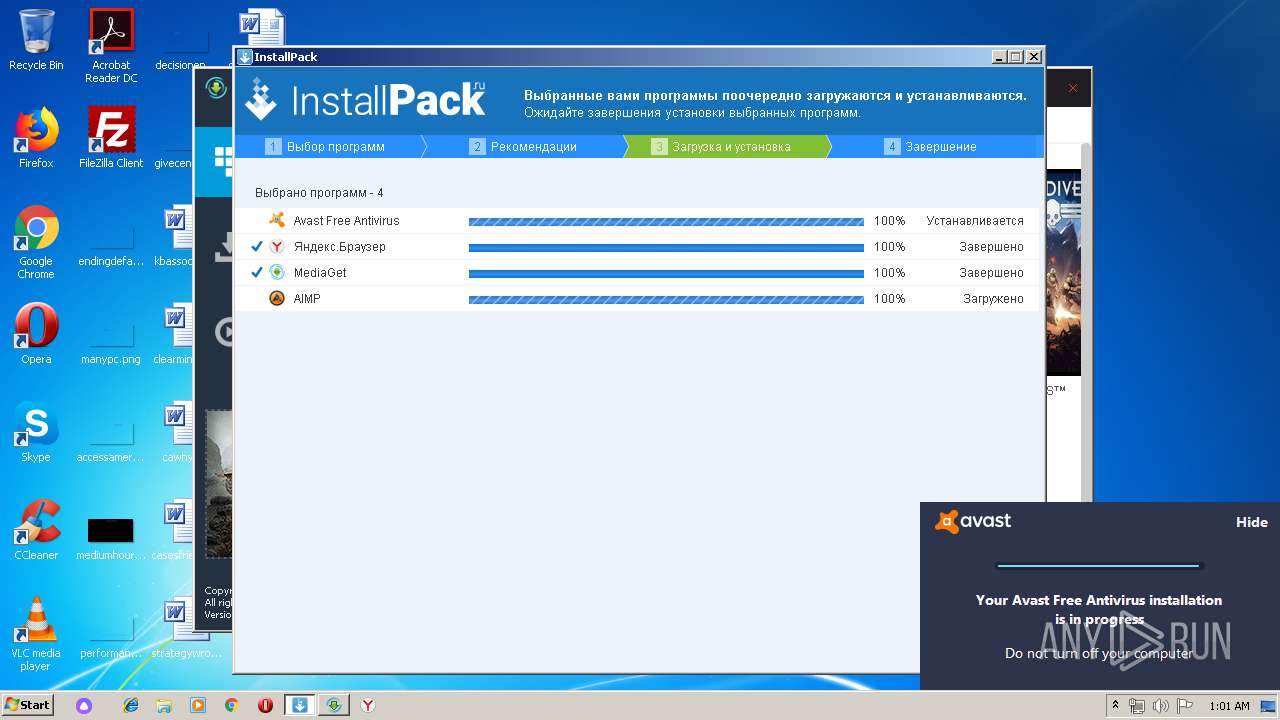Click the Avast Free Antivirus progress bar
The height and width of the screenshot is (720, 1280).
point(666,221)
